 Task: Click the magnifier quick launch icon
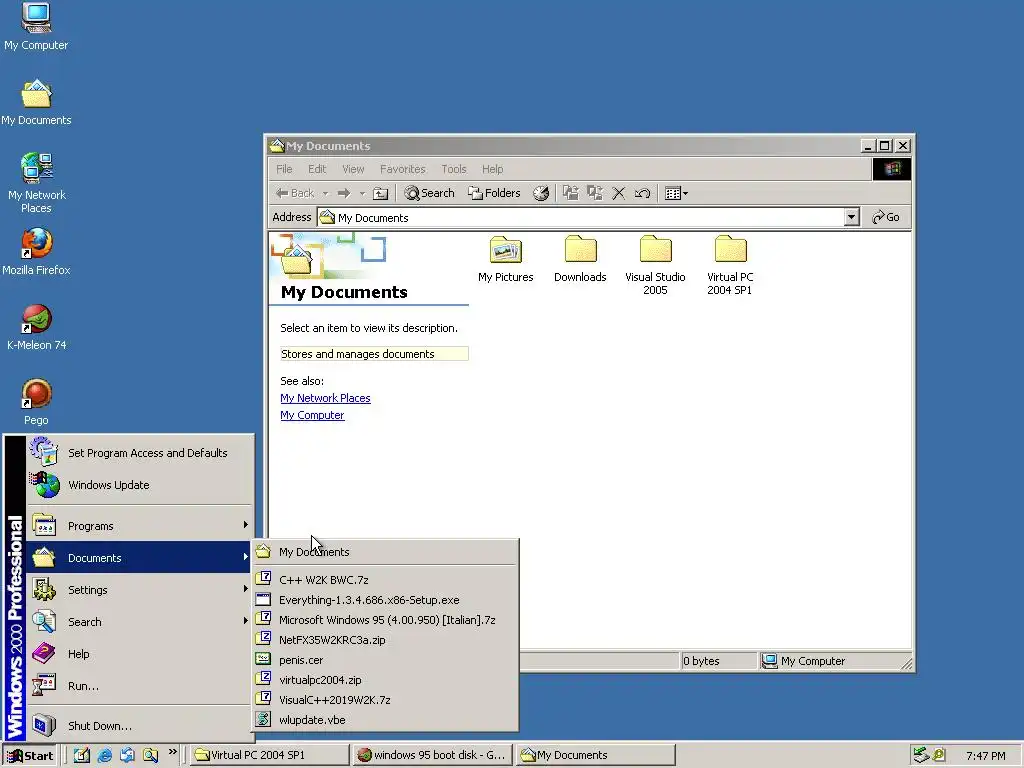[x=150, y=755]
